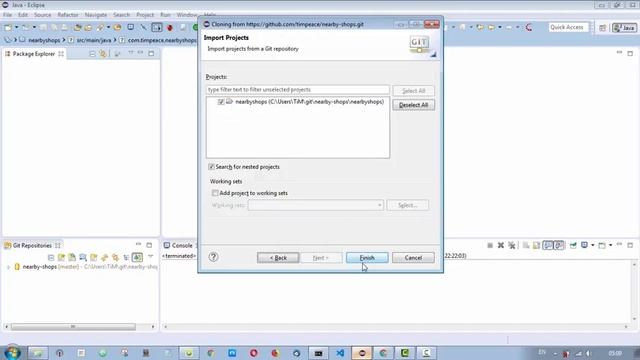The height and width of the screenshot is (360, 640).
Task: Click the Toggle Block Selection toolbar icon
Action: click(157, 27)
